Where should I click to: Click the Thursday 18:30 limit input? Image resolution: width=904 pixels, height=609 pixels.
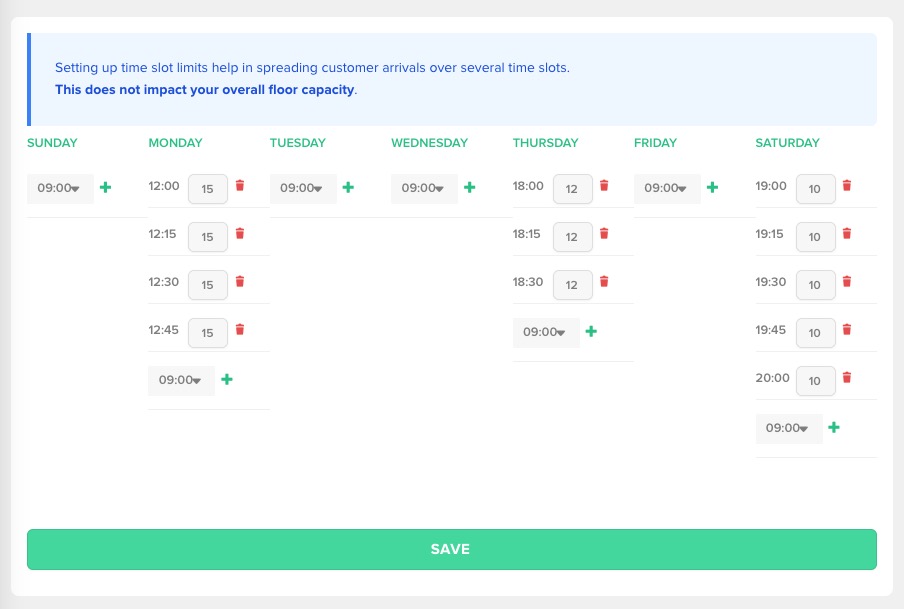(572, 285)
